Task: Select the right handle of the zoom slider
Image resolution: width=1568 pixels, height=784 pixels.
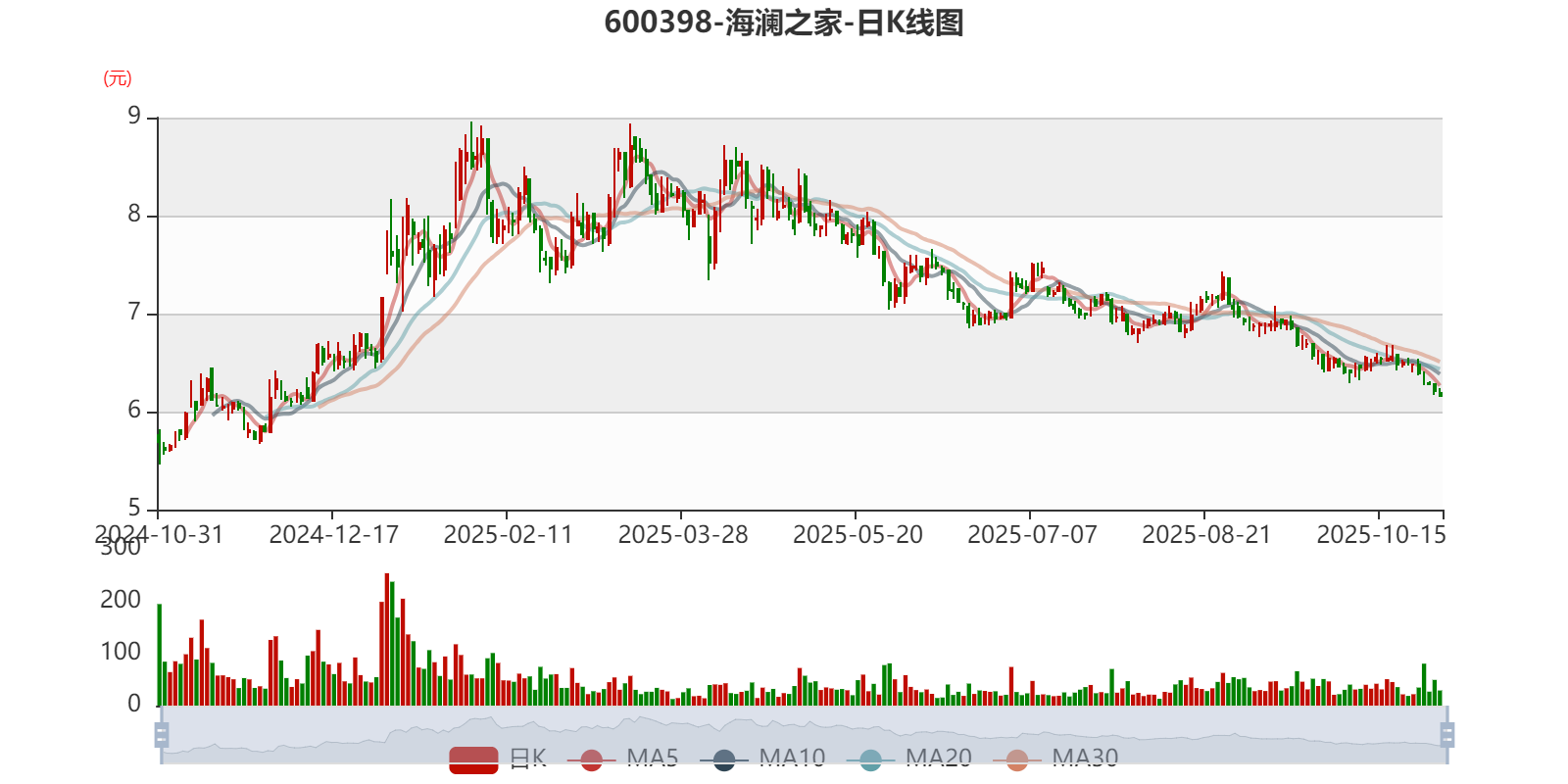Action: point(1446,734)
